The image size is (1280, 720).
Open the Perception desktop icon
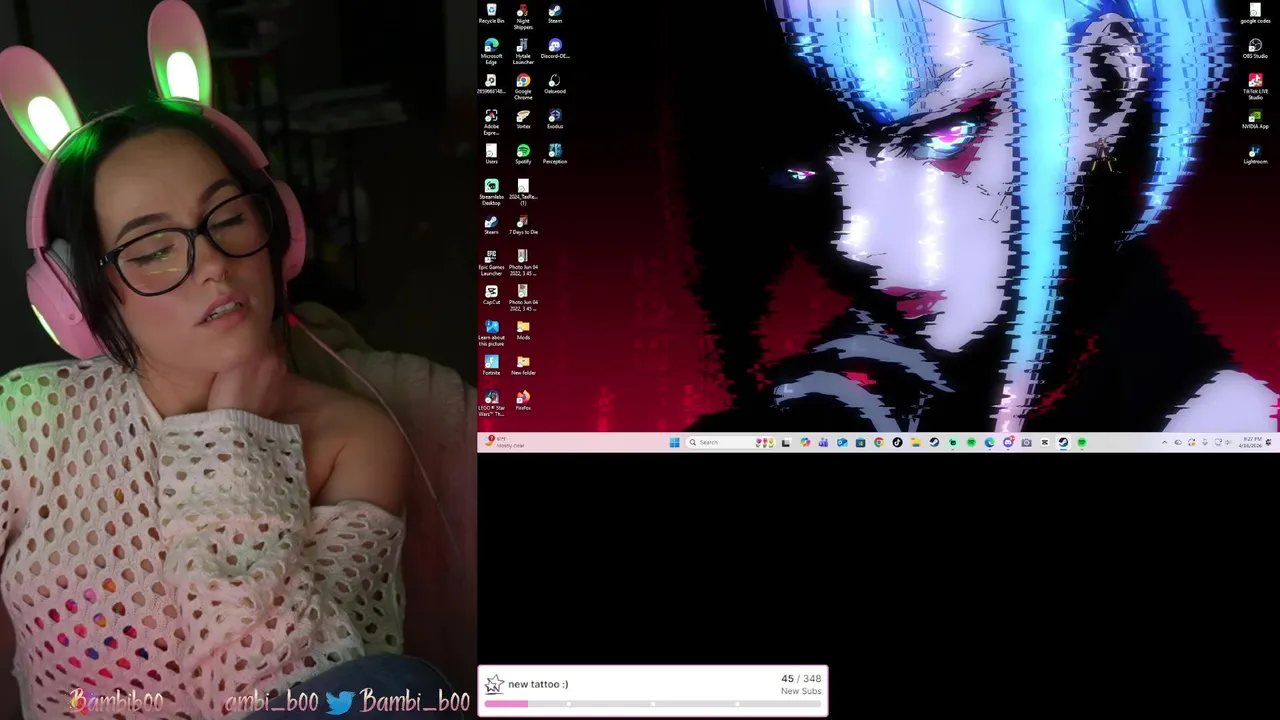(555, 154)
